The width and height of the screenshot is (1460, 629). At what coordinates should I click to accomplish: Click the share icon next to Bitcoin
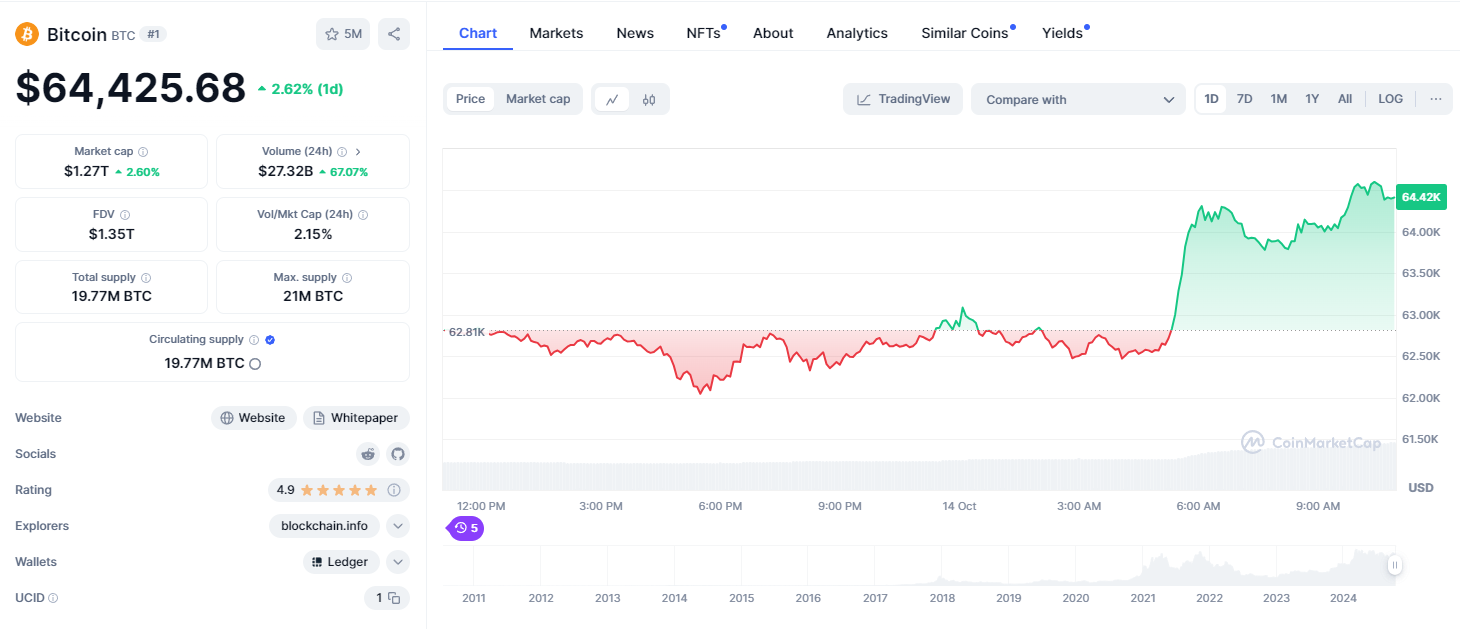(x=394, y=34)
